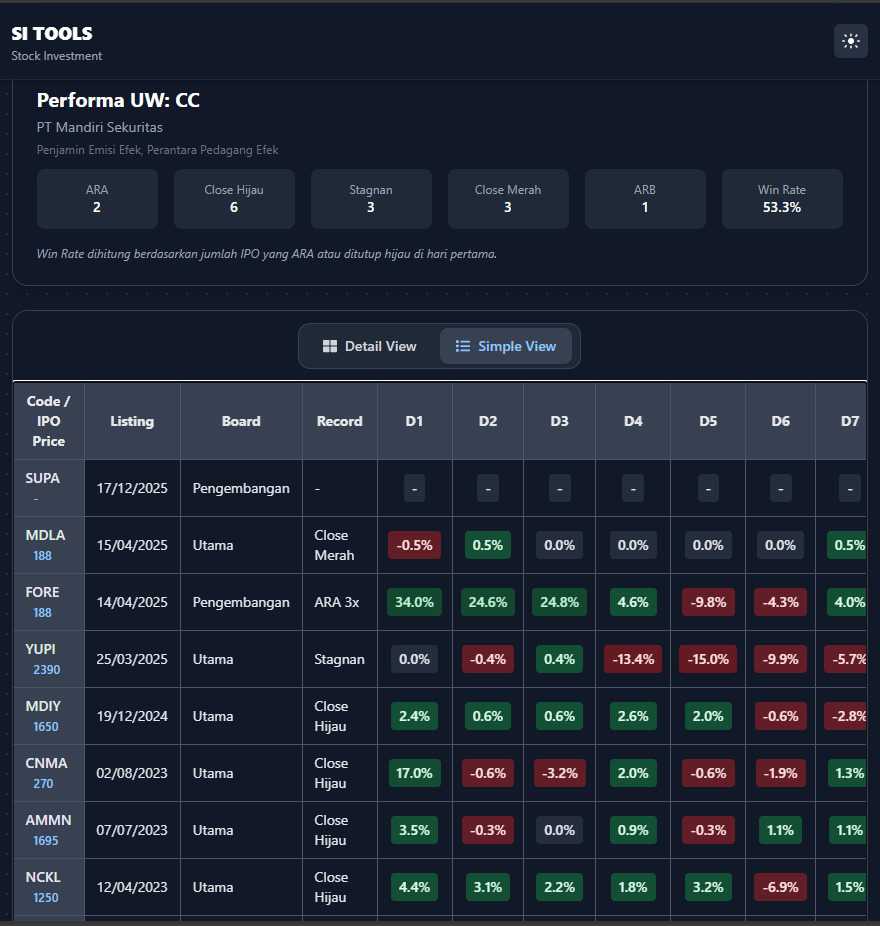Click listing date 02/08/2023
Image resolution: width=880 pixels, height=926 pixels.
coord(132,773)
